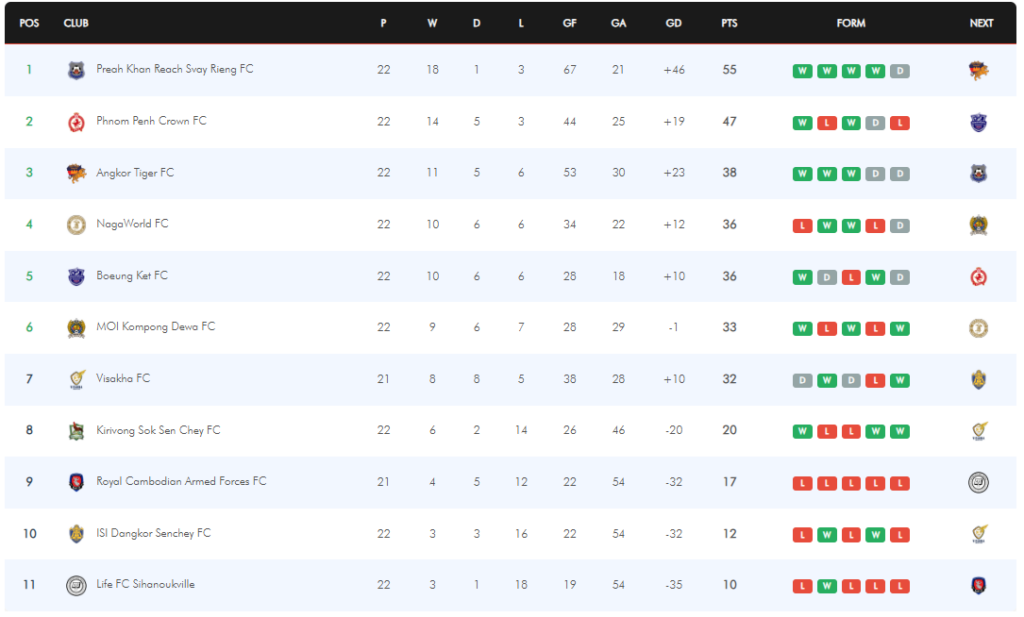
Task: Click the FORM column header
Action: (x=851, y=23)
